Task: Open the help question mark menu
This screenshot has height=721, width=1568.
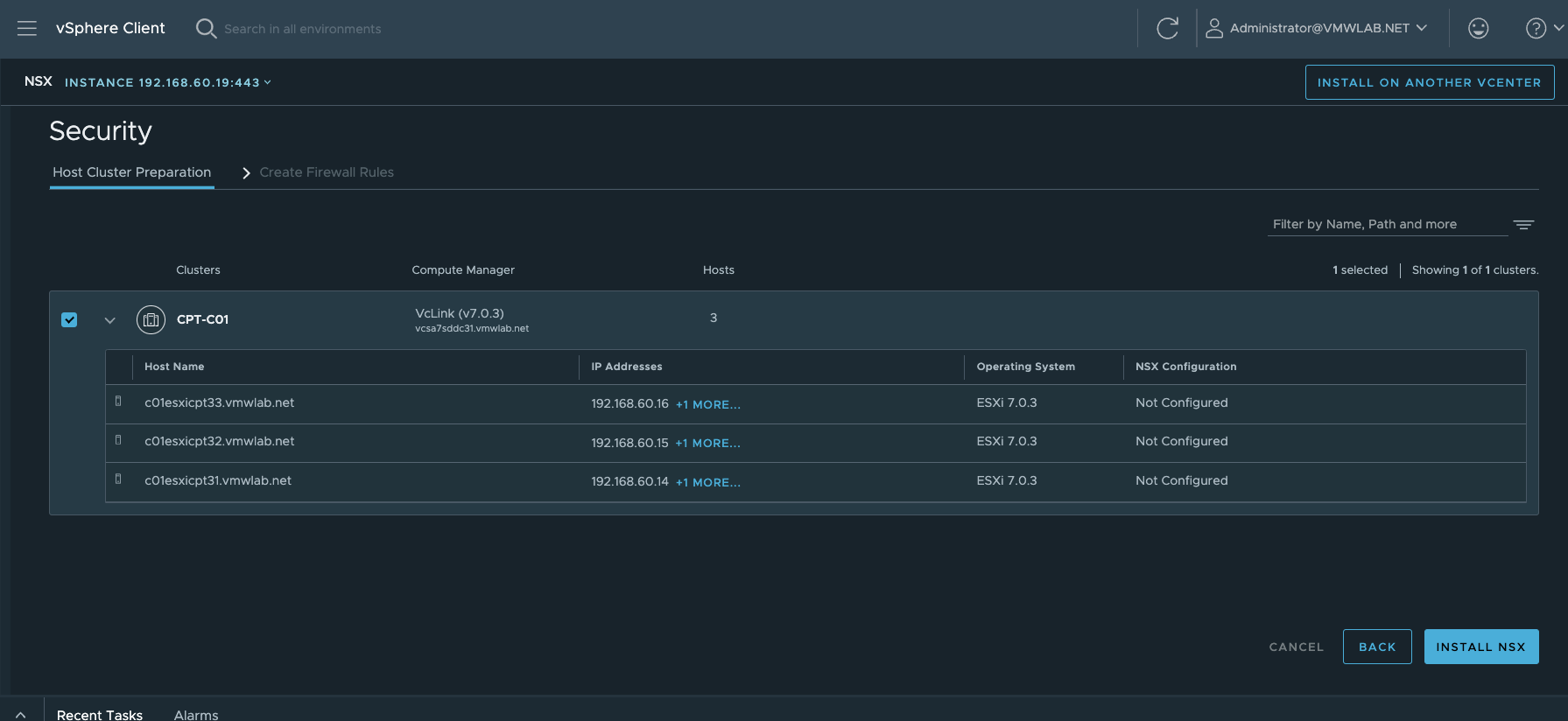Action: 1536,28
